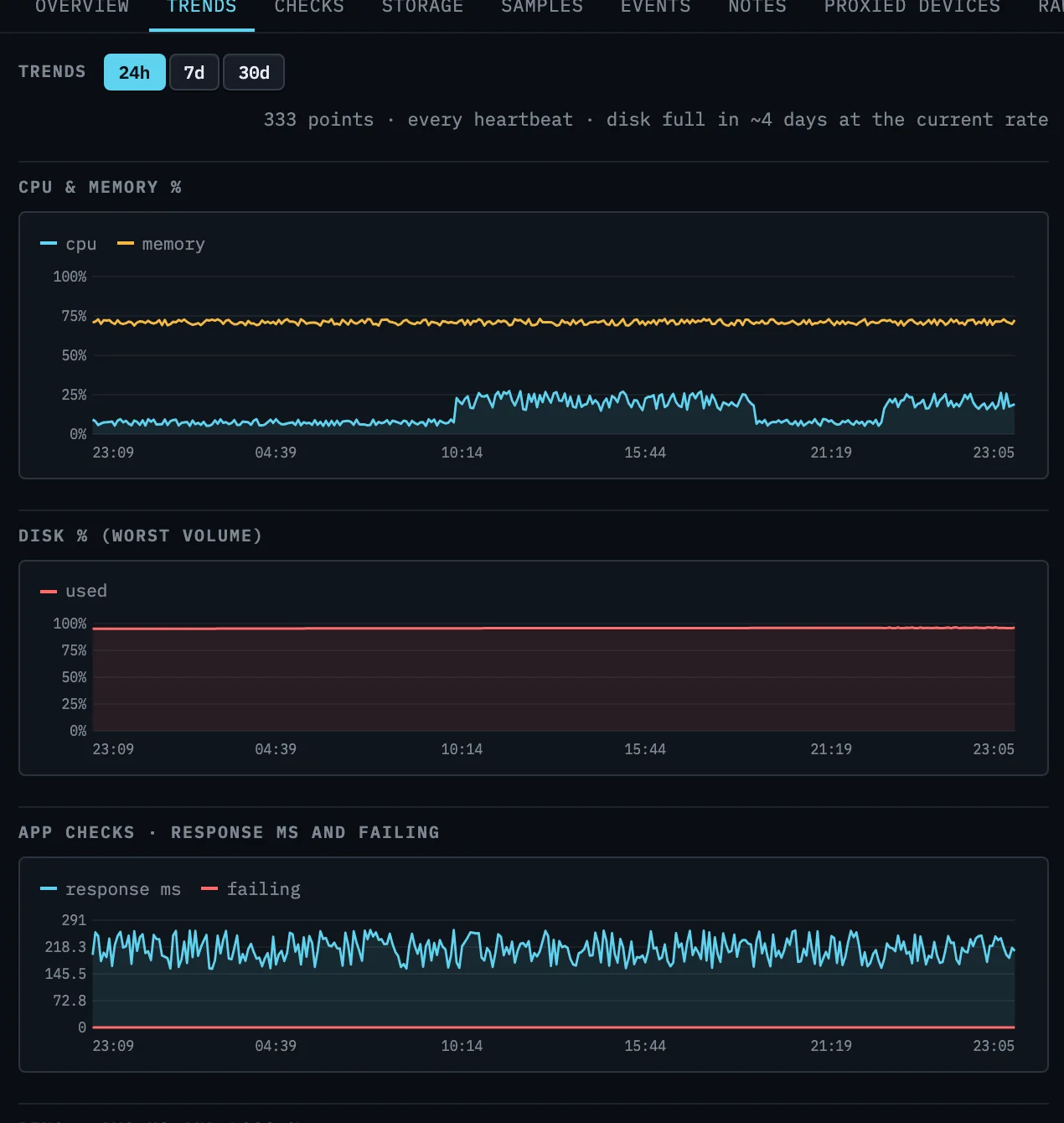
Task: Toggle the failing legend entry
Action: (x=251, y=889)
